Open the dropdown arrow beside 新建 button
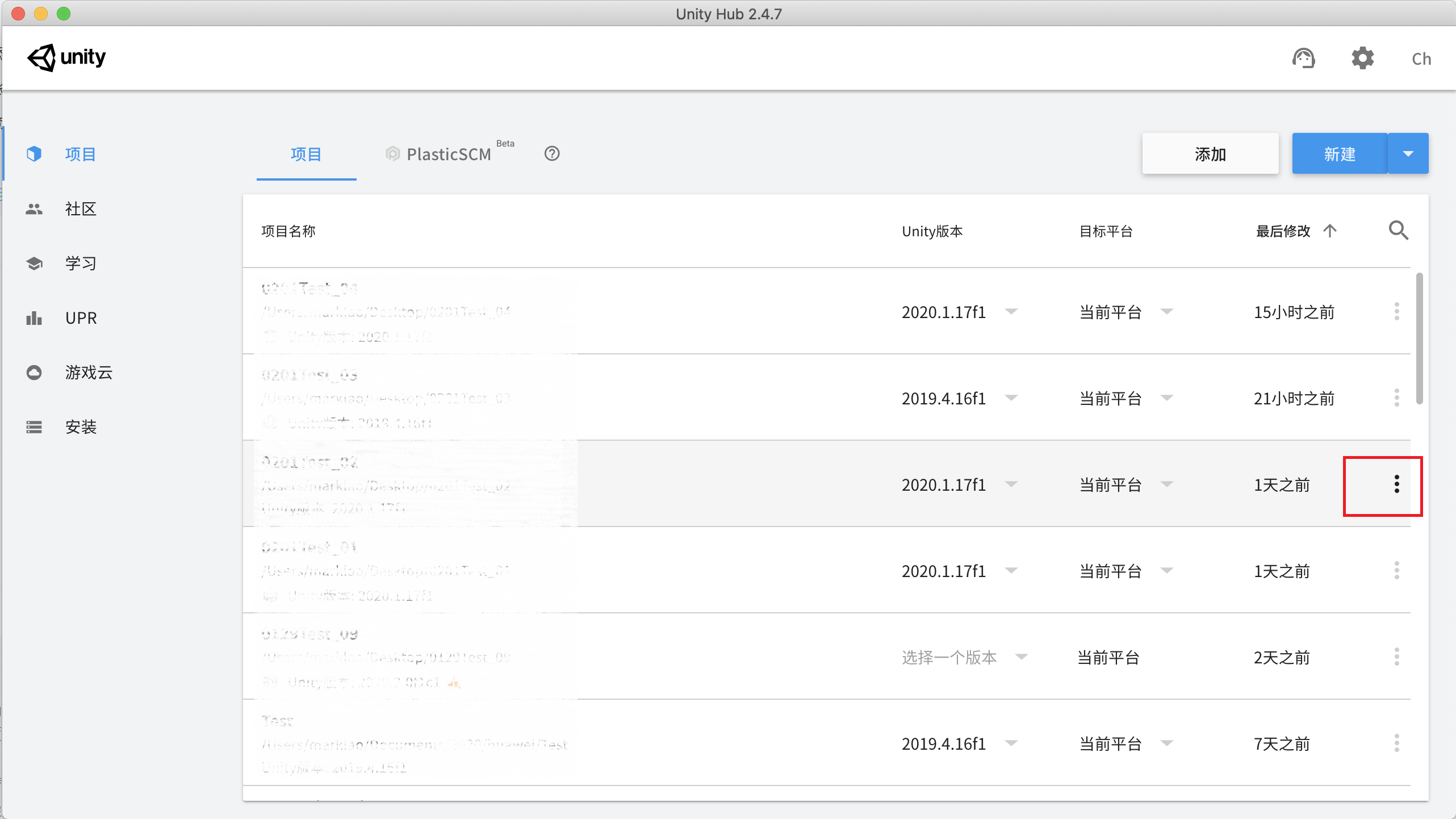This screenshot has width=1456, height=819. click(1408, 154)
